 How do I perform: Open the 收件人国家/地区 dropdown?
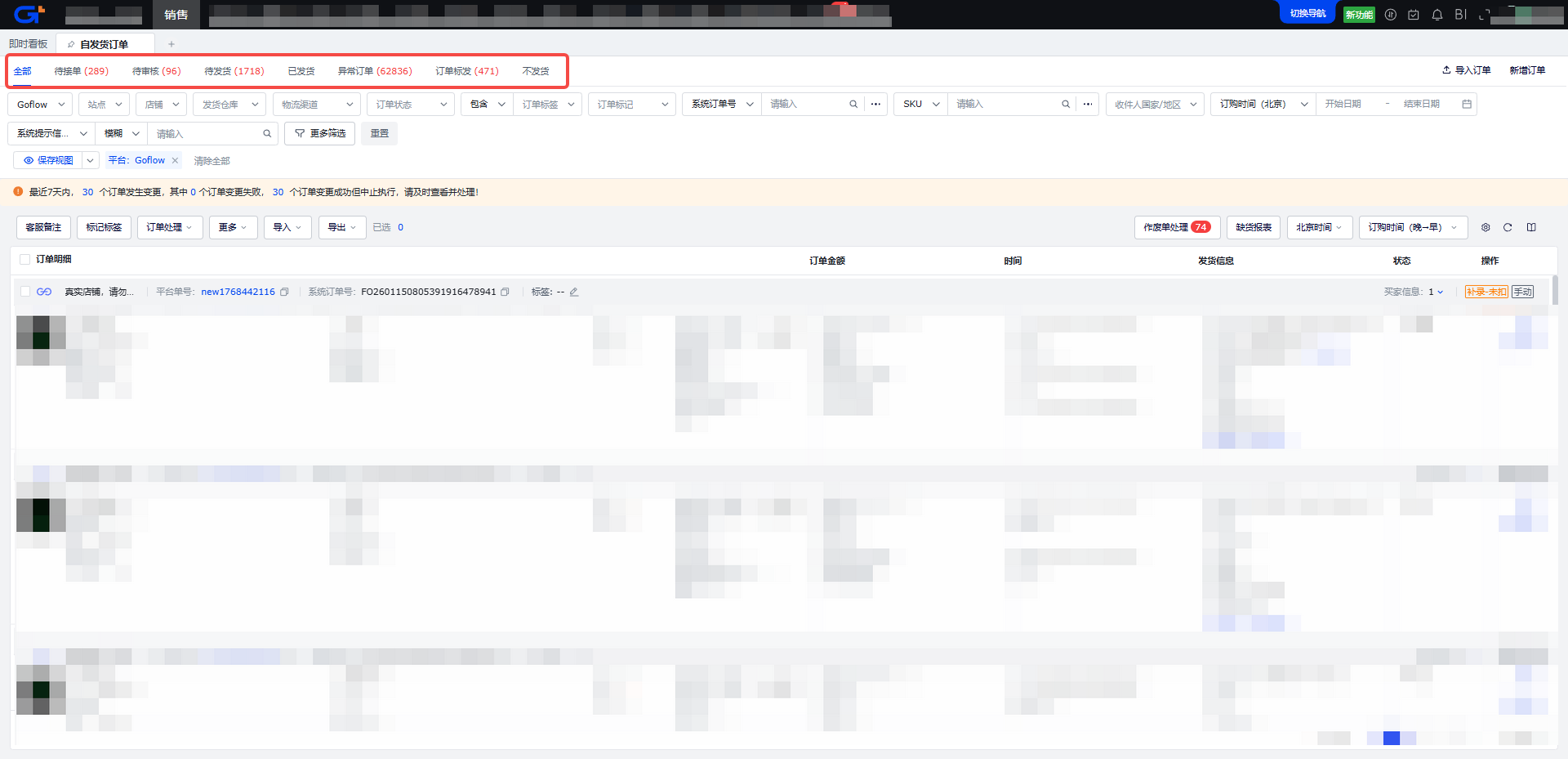(x=1155, y=105)
